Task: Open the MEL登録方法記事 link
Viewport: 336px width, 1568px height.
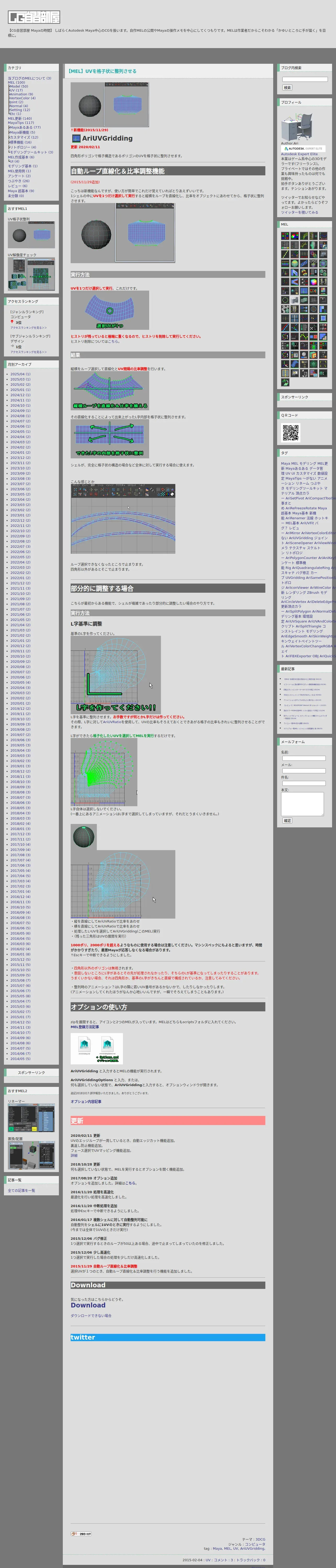Action: [85, 1027]
